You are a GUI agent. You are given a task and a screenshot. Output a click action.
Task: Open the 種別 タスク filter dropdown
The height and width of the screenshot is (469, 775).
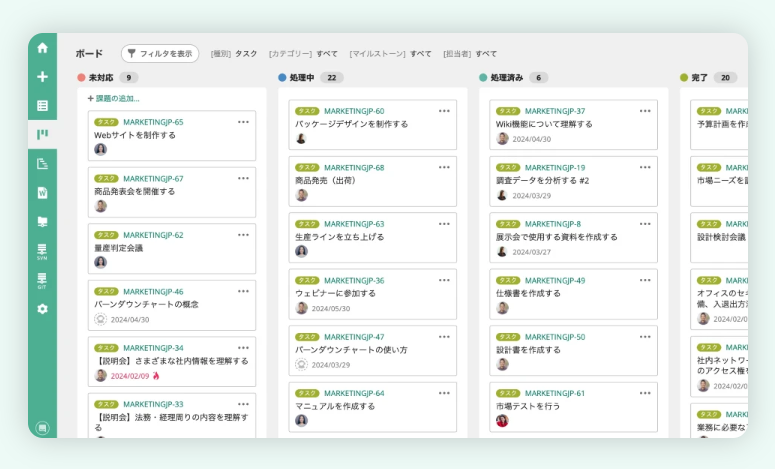click(234, 53)
